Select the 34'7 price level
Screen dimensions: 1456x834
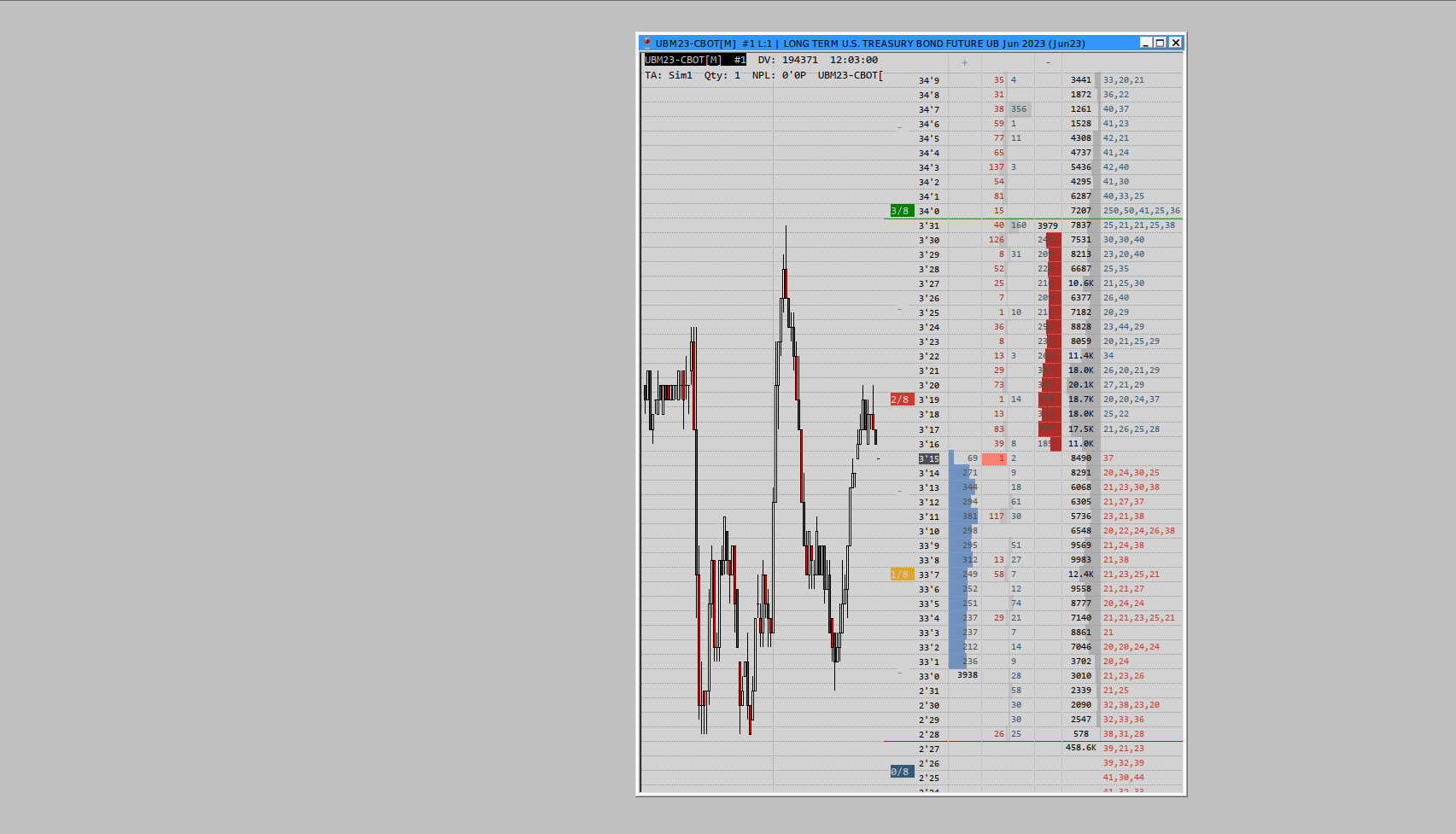point(929,109)
